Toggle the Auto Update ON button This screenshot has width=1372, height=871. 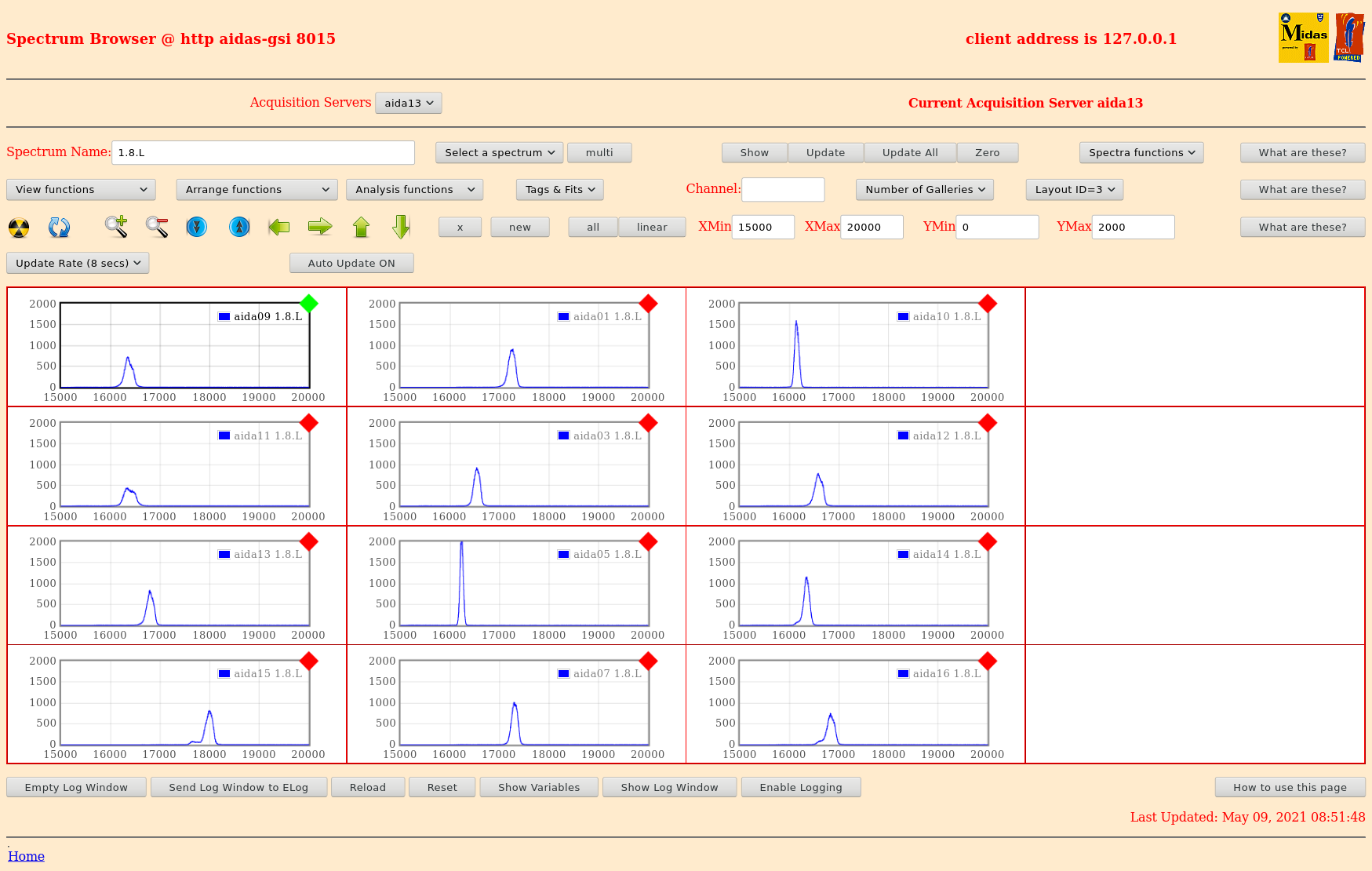(x=351, y=264)
